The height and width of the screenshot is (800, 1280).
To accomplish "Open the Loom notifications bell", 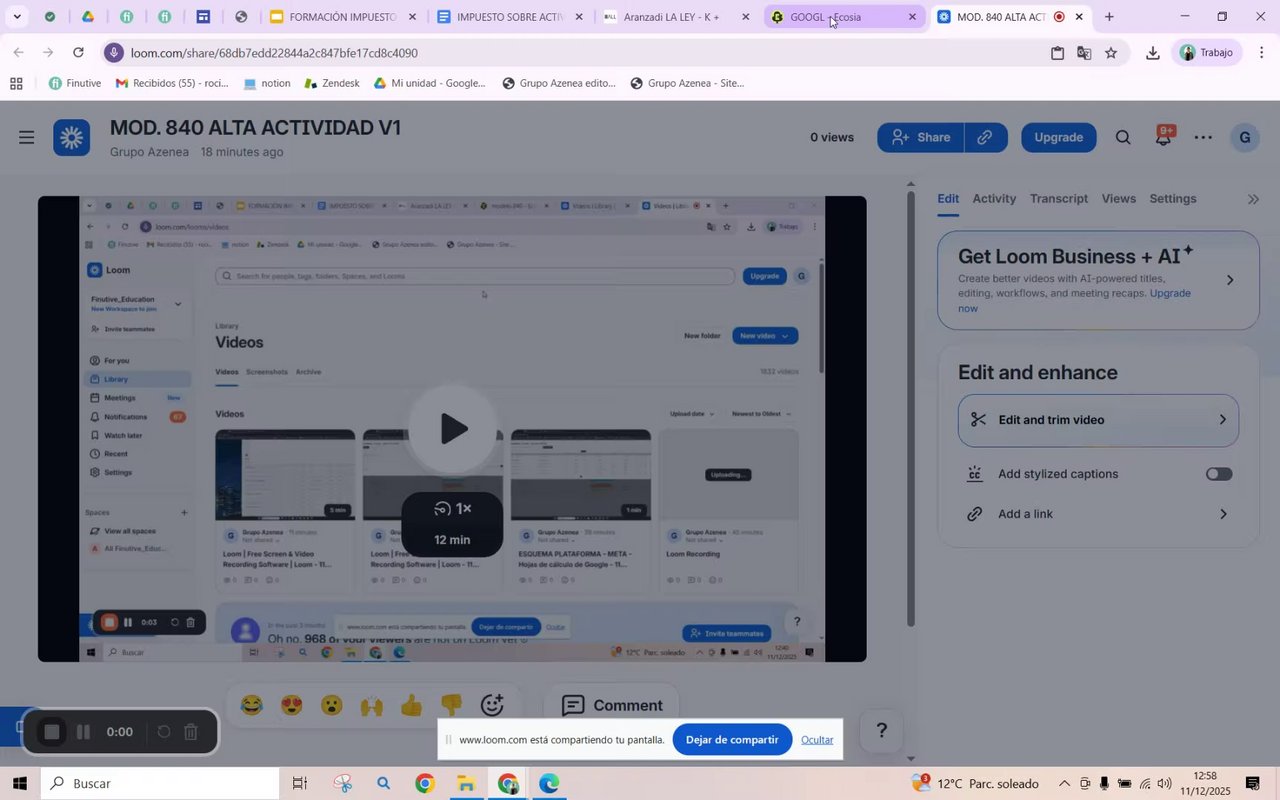I will [x=1163, y=138].
